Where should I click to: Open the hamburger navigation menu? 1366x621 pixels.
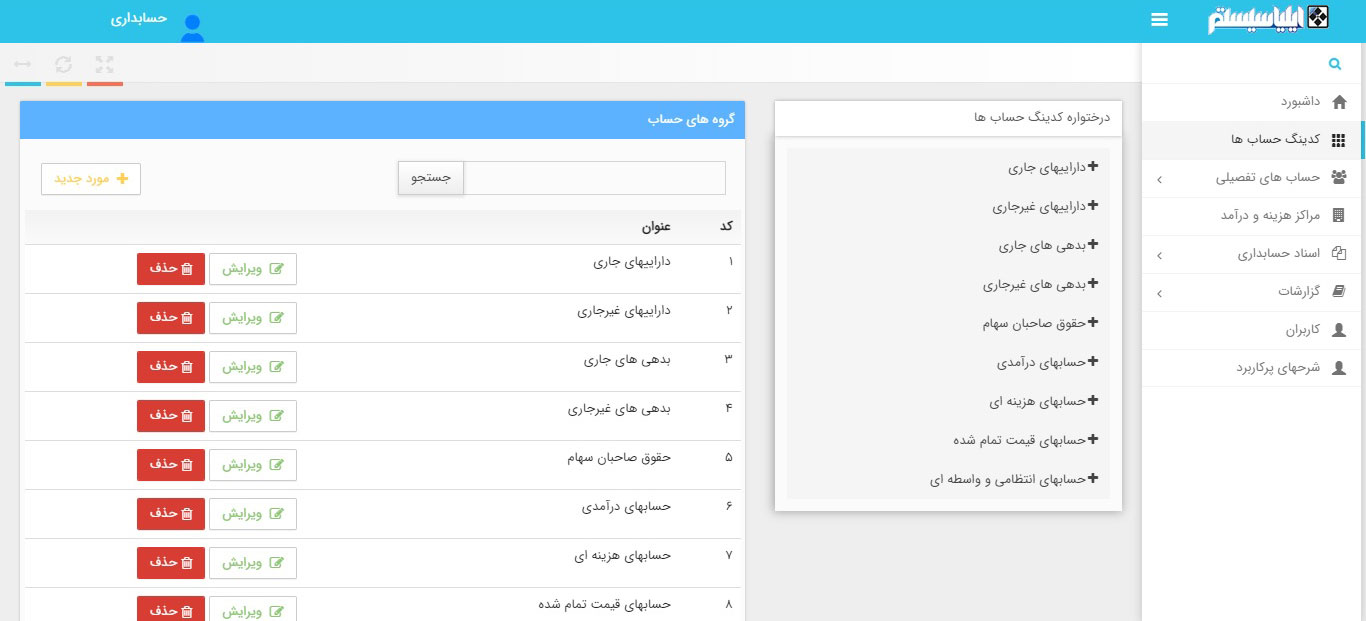pyautogui.click(x=1159, y=19)
